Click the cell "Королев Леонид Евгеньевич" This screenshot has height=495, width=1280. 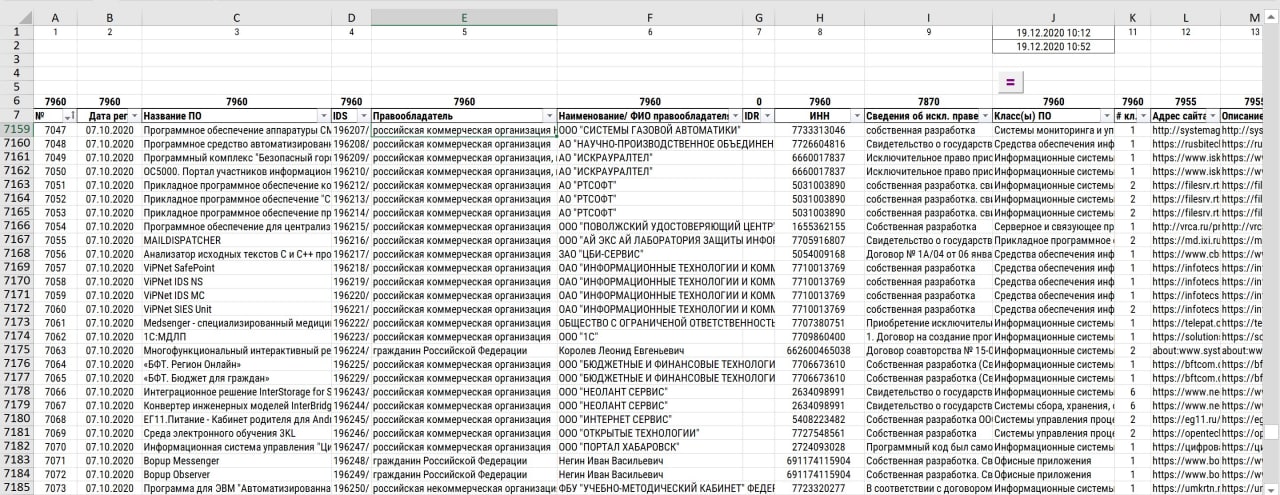650,350
